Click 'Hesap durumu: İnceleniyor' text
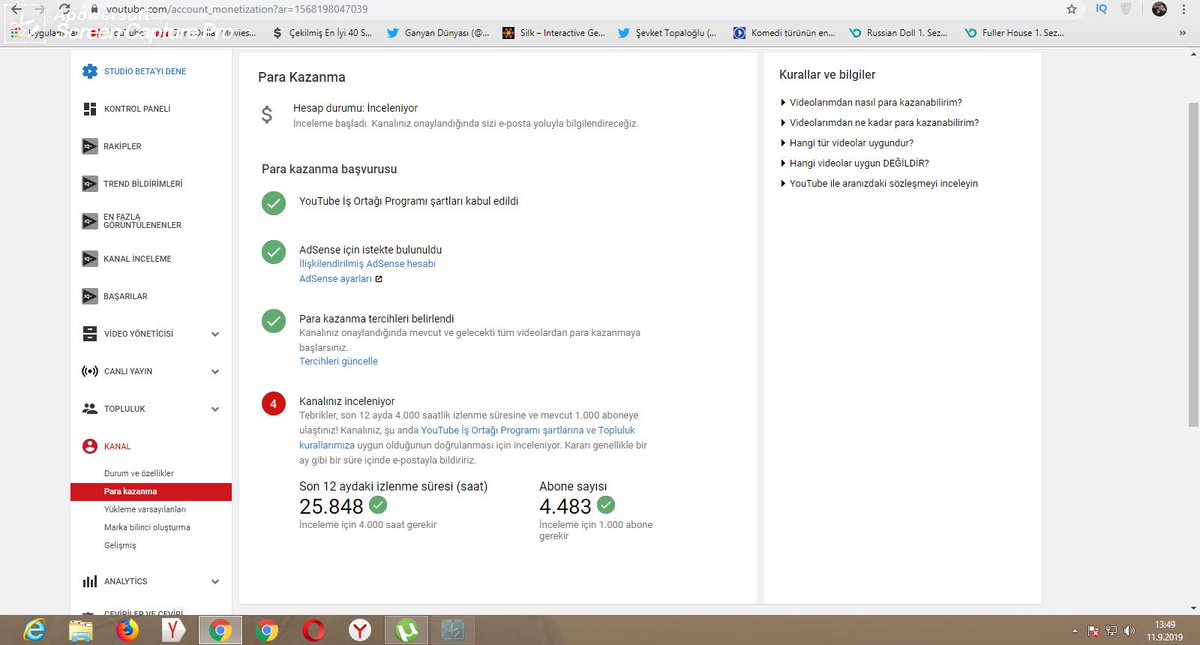The image size is (1200, 645). 355,108
